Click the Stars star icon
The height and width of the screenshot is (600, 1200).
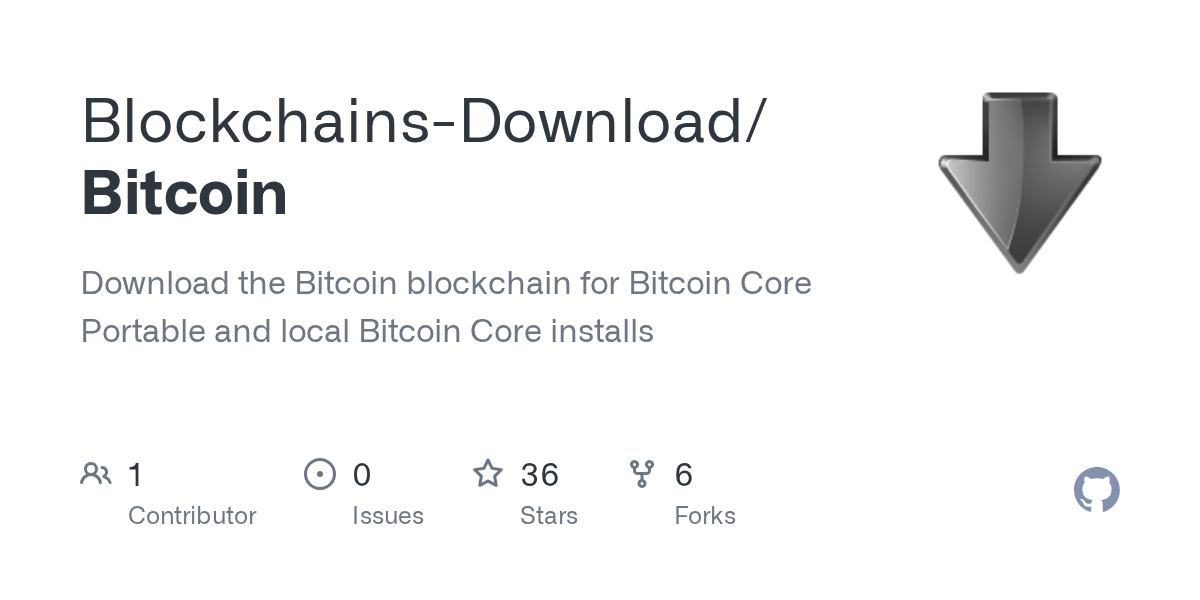(488, 473)
